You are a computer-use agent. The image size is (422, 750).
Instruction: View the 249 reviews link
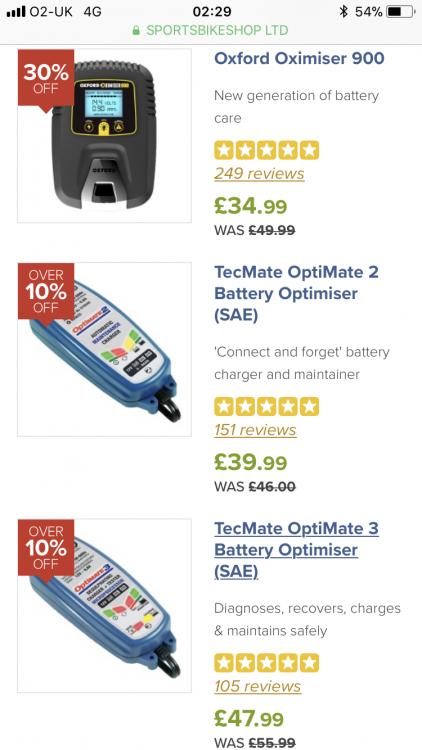pos(259,173)
